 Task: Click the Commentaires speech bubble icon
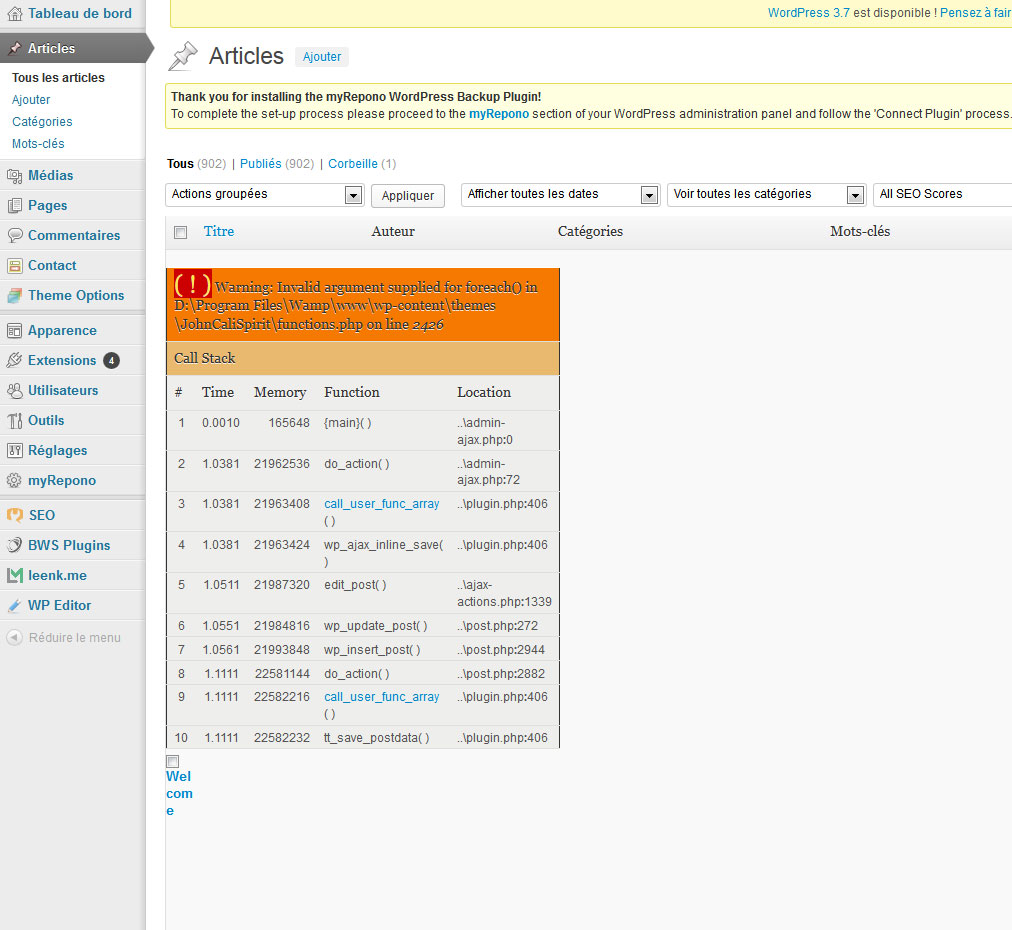click(x=14, y=236)
